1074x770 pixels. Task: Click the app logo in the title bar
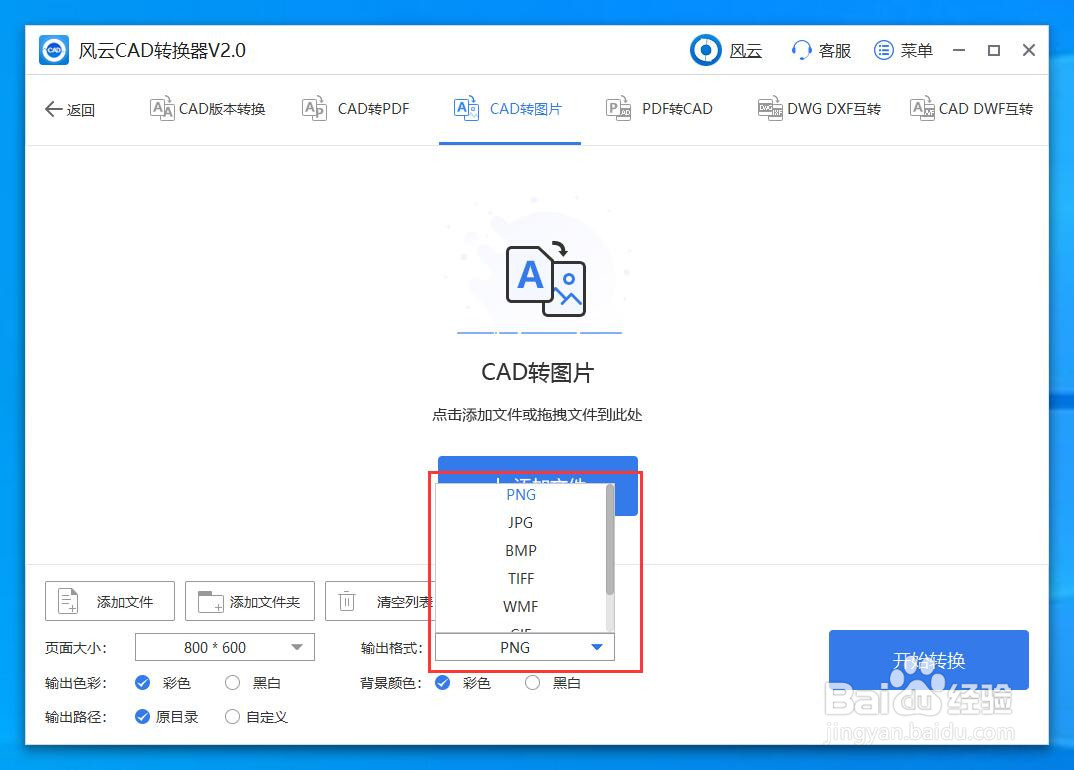pyautogui.click(x=53, y=49)
